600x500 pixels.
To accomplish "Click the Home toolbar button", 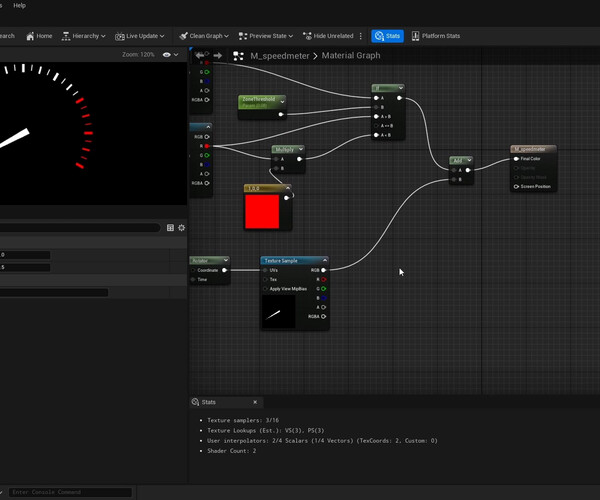I will [x=39, y=36].
